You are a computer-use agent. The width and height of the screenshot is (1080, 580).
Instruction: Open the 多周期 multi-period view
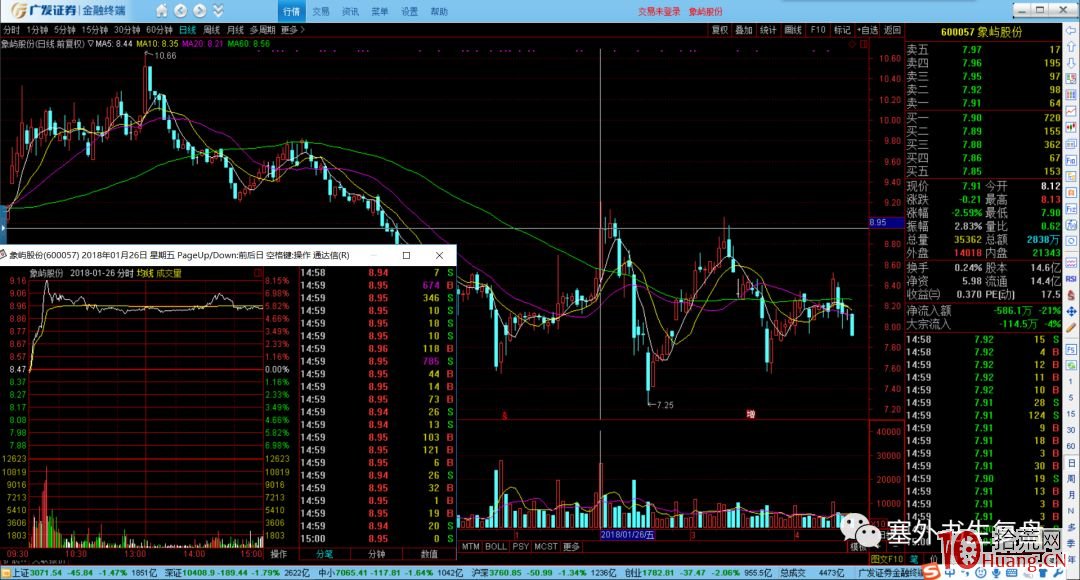coord(262,30)
